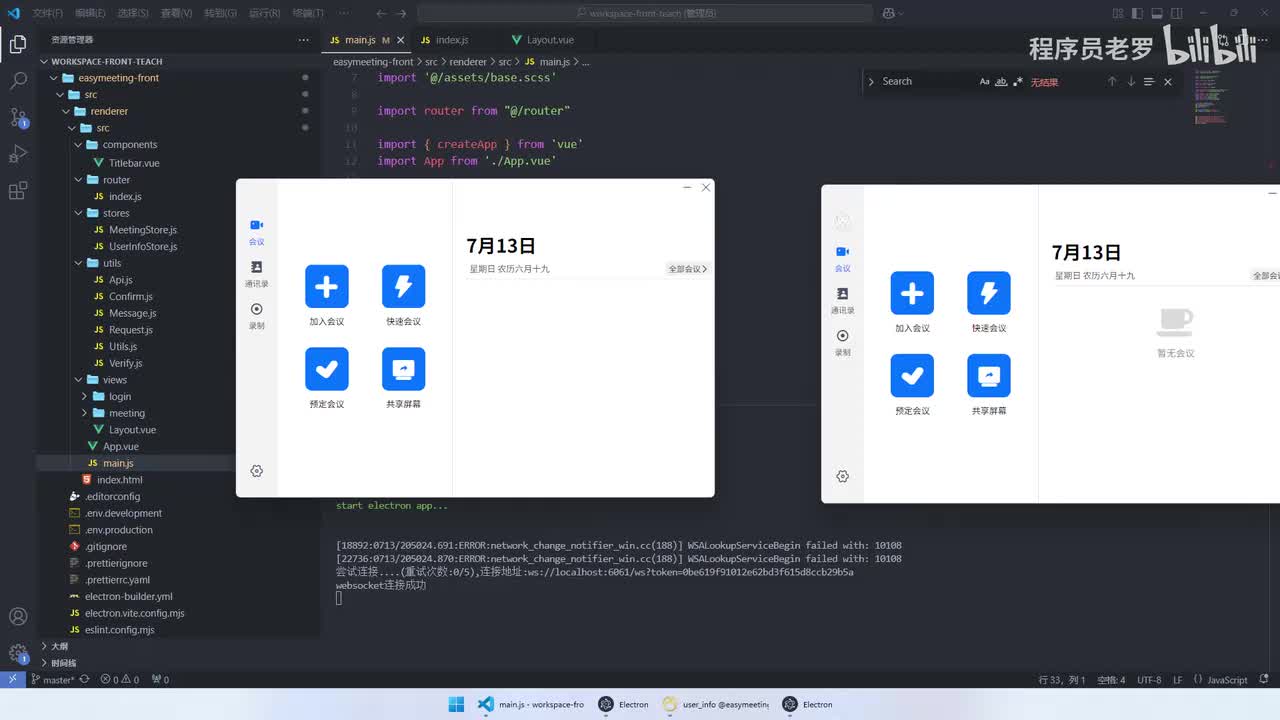The height and width of the screenshot is (720, 1280).
Task: Click the 共享屏幕 tile in right Electron window
Action: [x=989, y=385]
